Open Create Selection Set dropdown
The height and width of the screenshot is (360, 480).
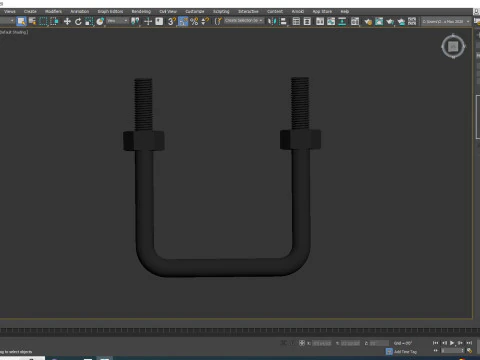click(244, 21)
